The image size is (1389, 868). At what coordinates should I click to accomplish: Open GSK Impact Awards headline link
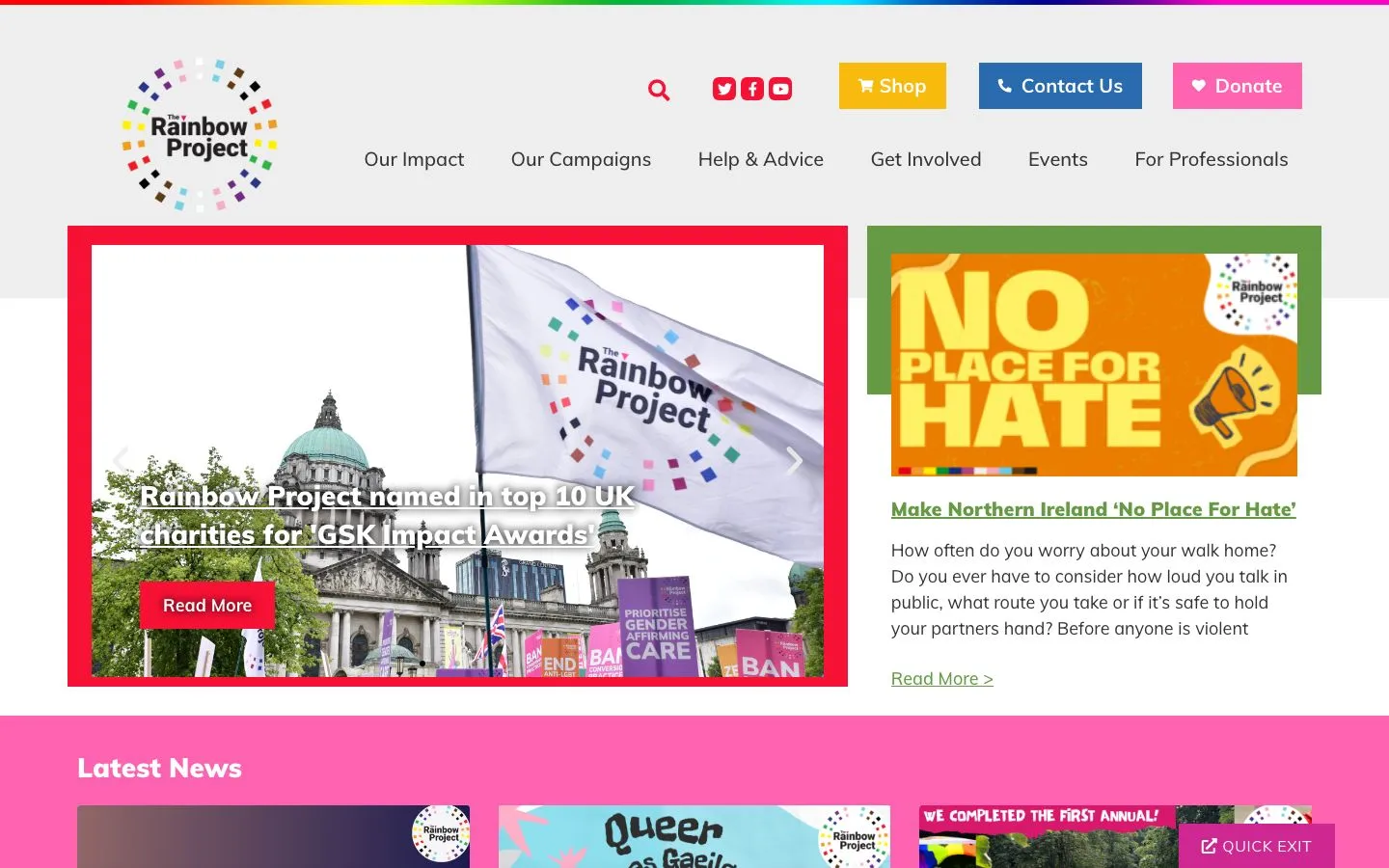[387, 515]
